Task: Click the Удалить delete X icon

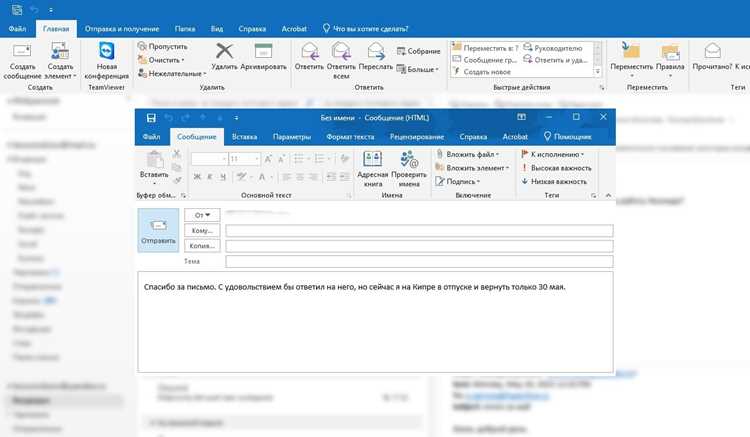Action: coord(224,51)
